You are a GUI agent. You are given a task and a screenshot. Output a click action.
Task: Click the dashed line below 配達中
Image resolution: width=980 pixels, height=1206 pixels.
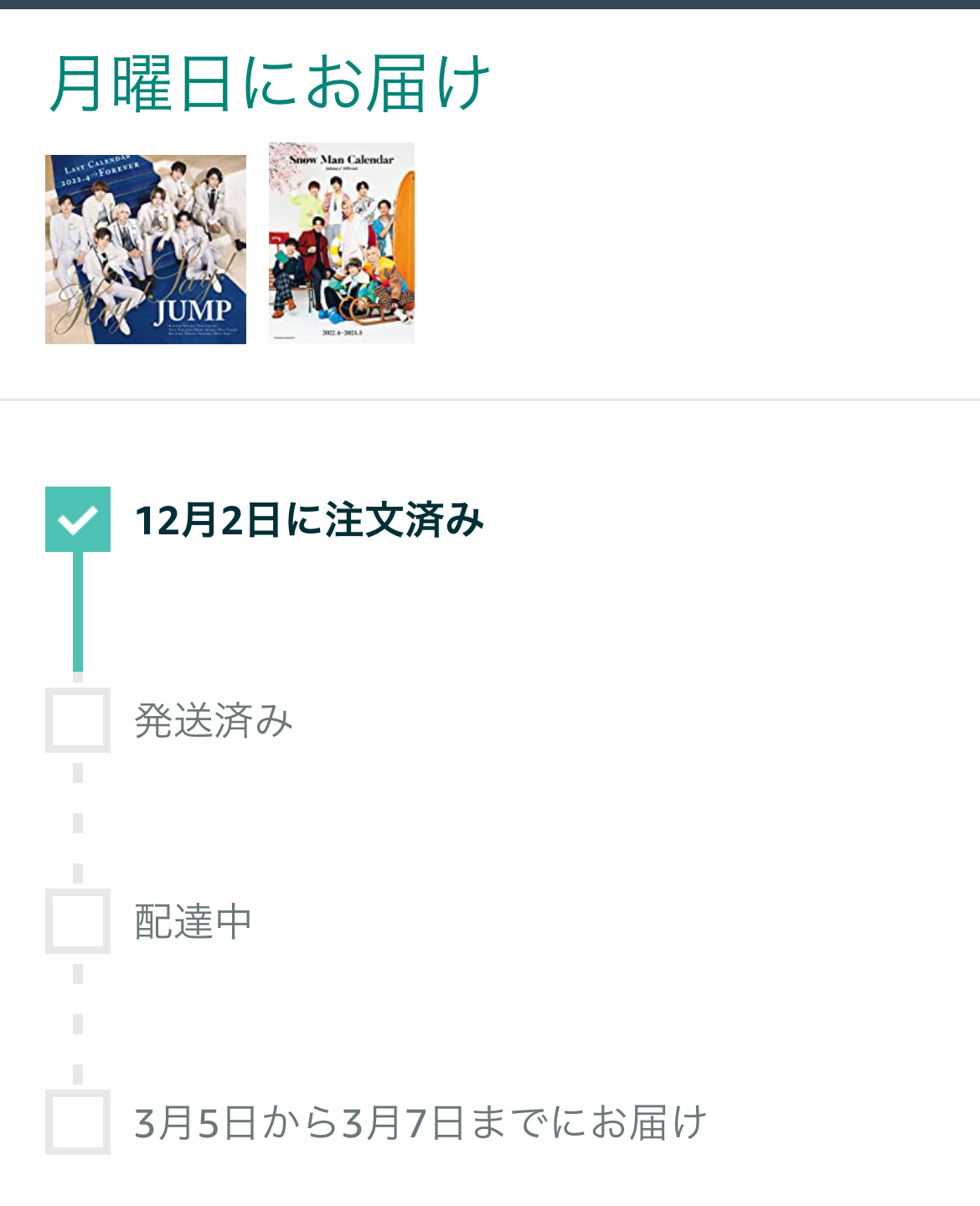tap(78, 1023)
